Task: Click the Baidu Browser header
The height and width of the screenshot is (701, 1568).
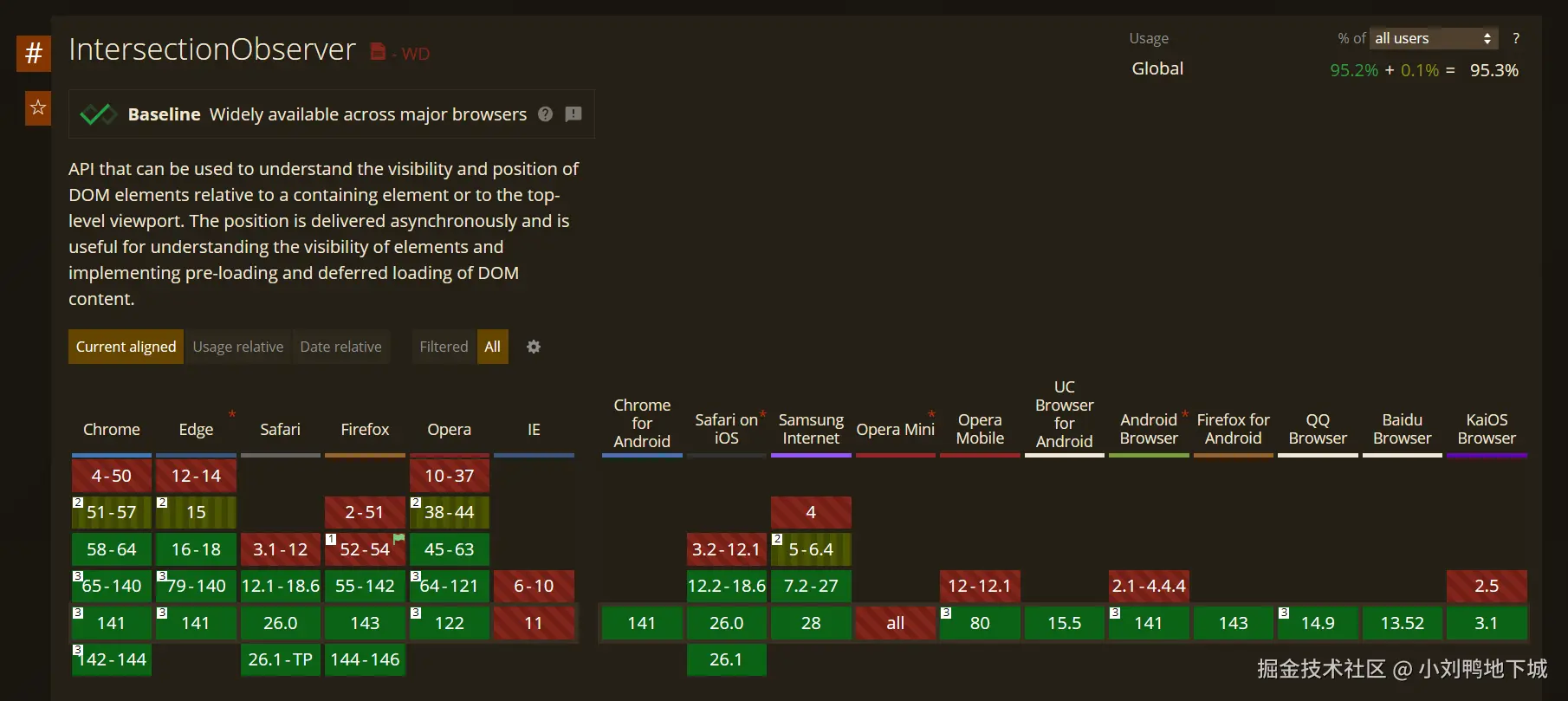Action: (x=1403, y=429)
